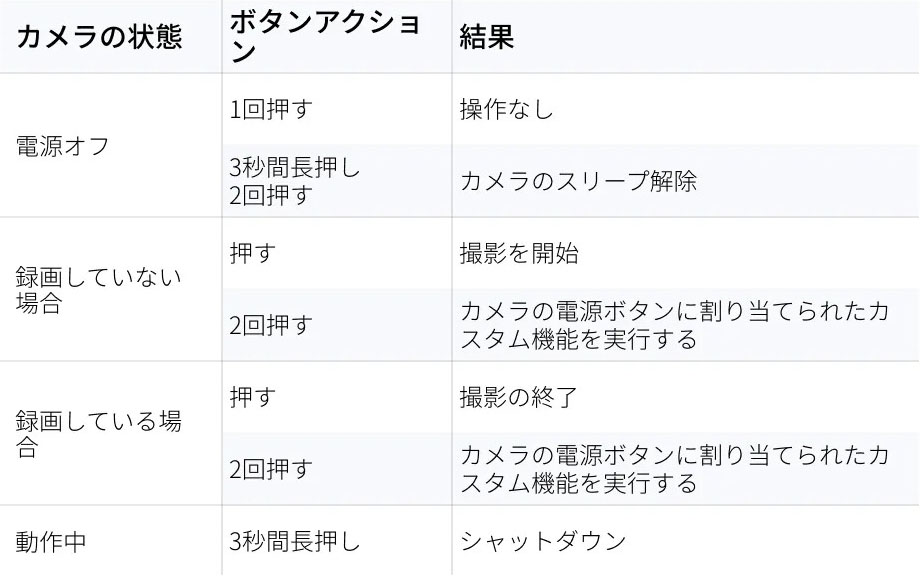
Task: Select the 操作なし result cell
Action: click(506, 109)
